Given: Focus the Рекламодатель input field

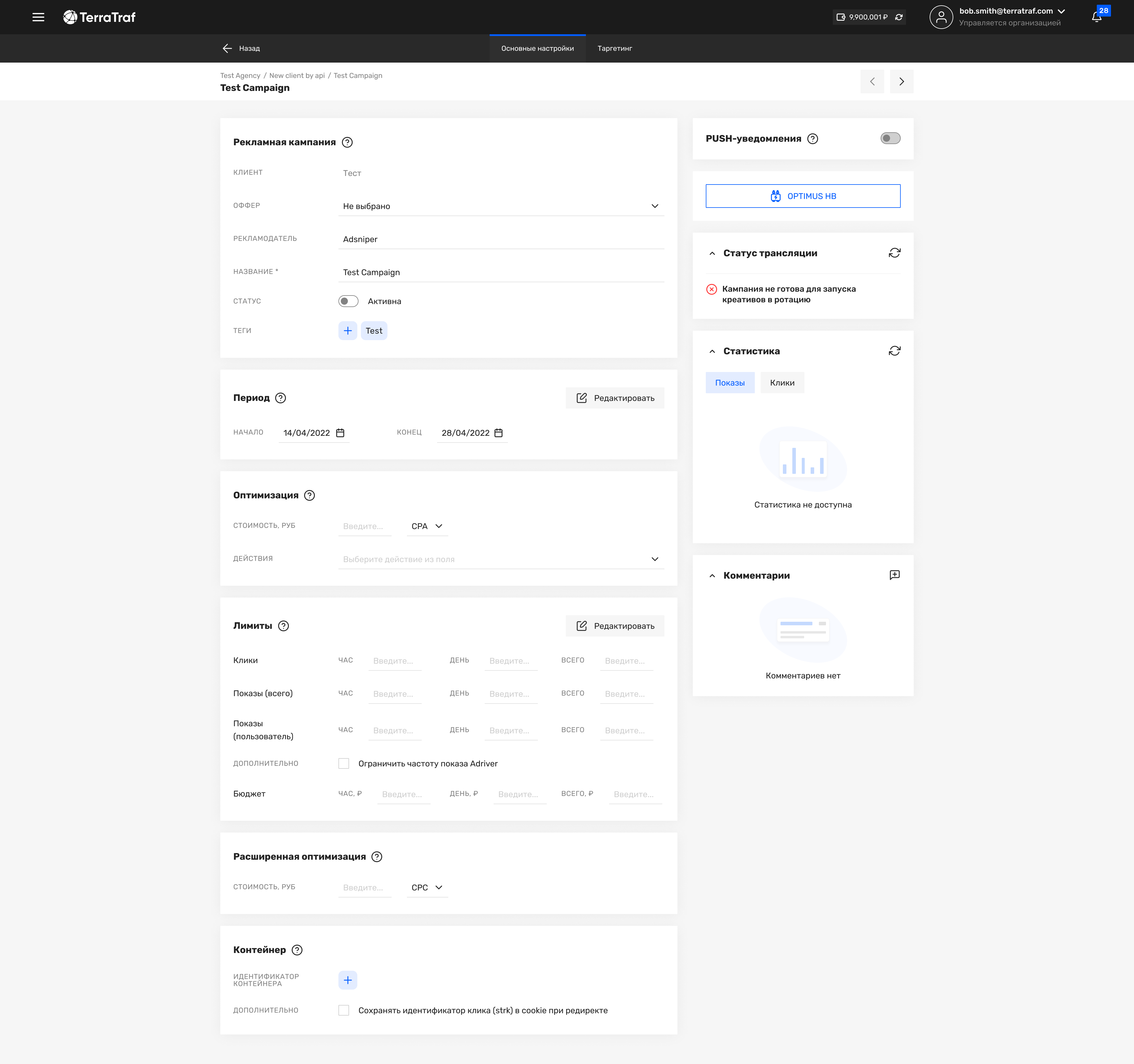Looking at the screenshot, I should [x=501, y=239].
